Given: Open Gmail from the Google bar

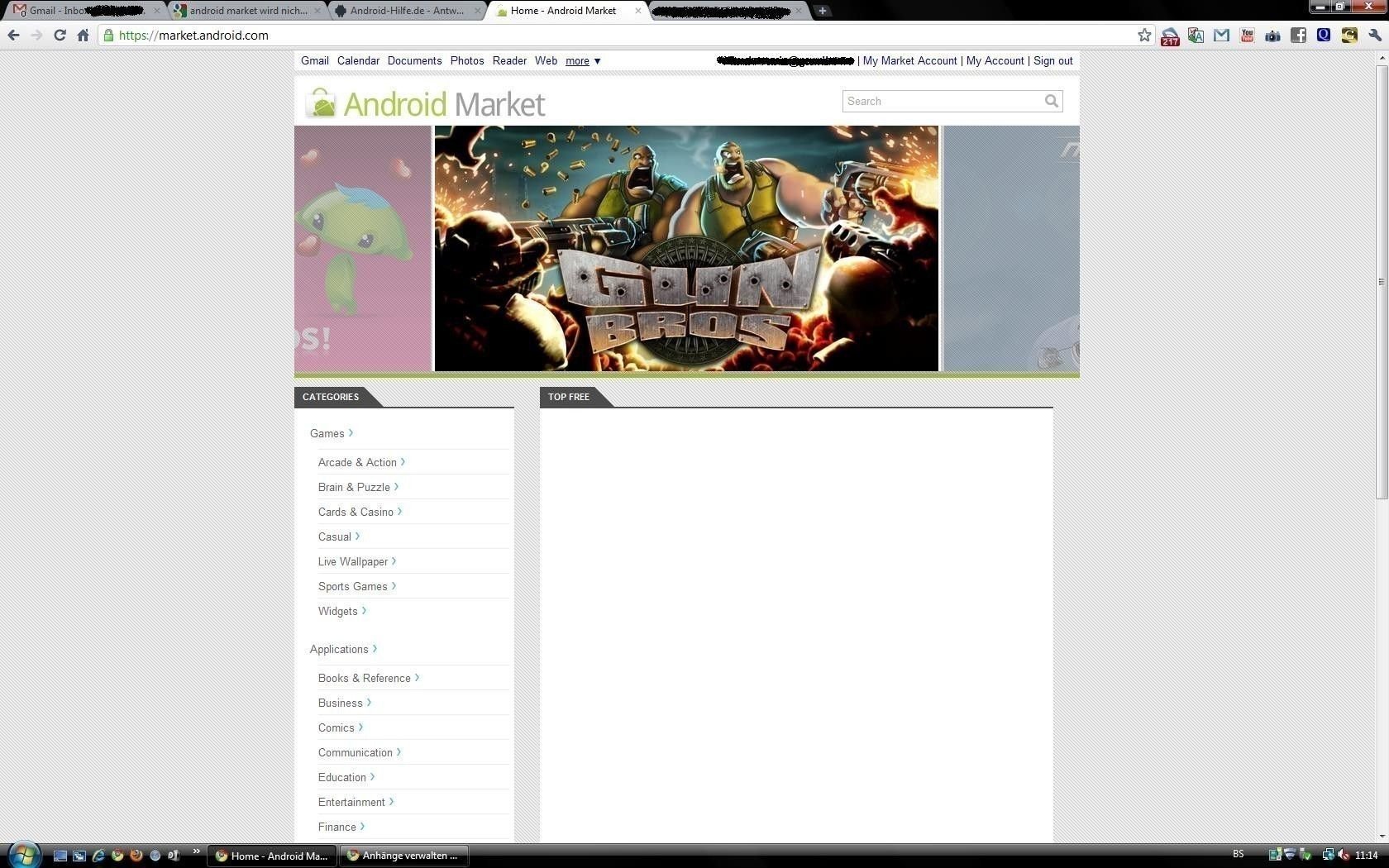Looking at the screenshot, I should pyautogui.click(x=315, y=60).
